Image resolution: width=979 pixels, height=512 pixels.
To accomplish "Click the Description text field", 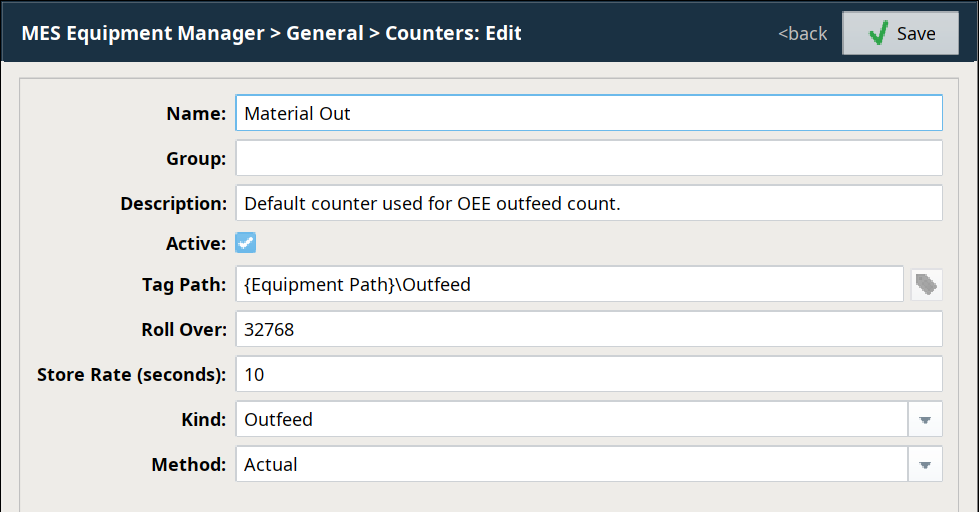I will click(589, 203).
